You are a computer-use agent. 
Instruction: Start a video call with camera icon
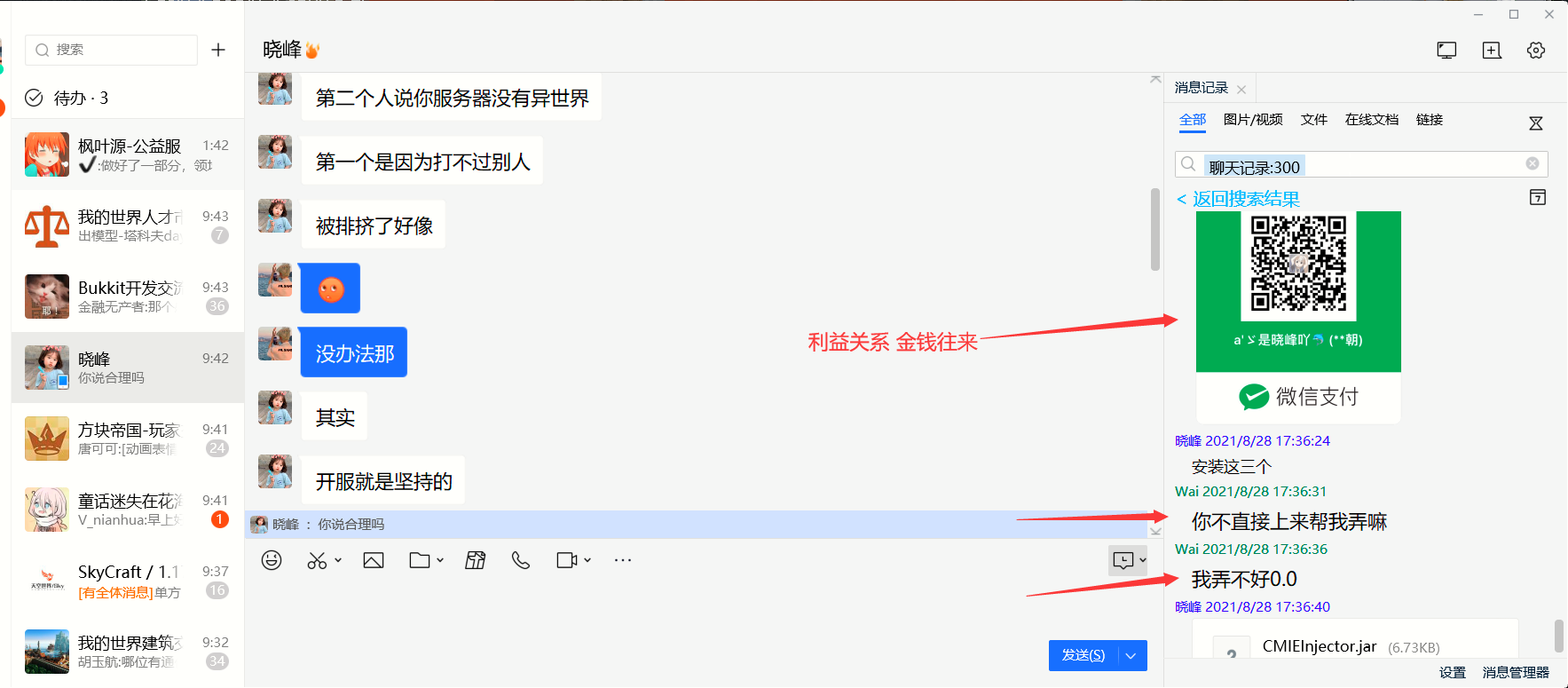click(566, 560)
